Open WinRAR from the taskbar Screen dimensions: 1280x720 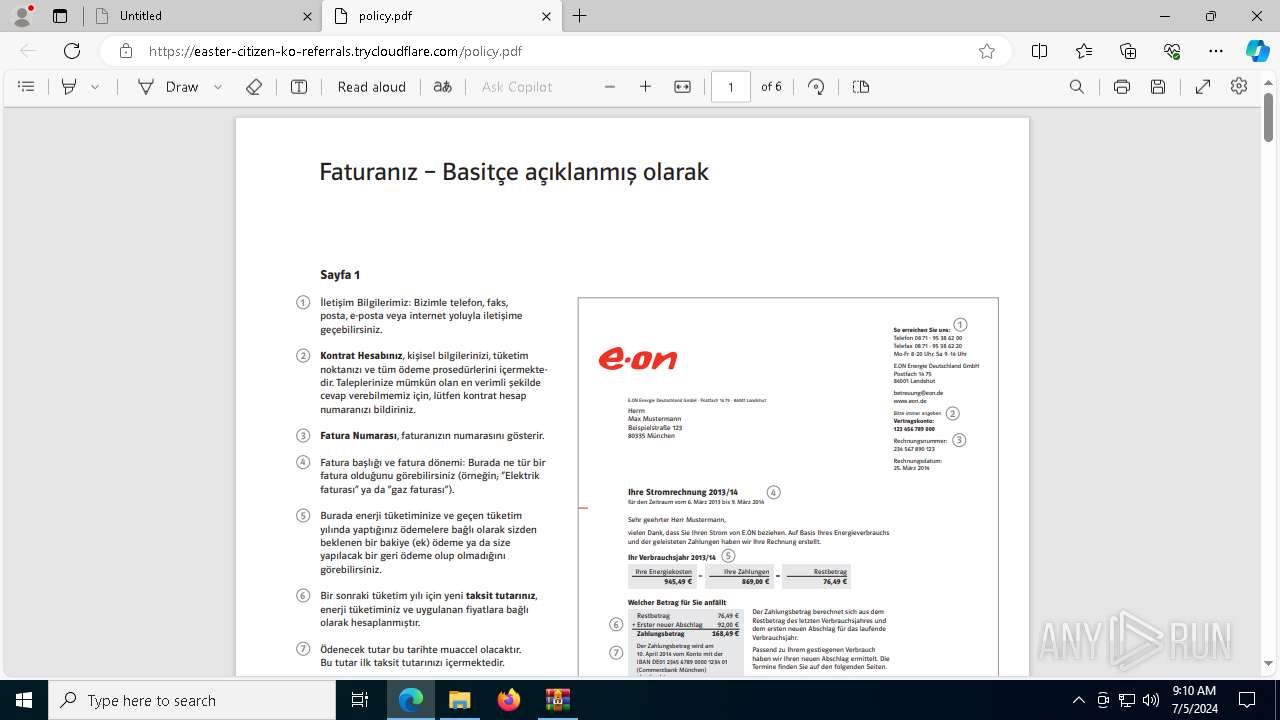[x=557, y=700]
